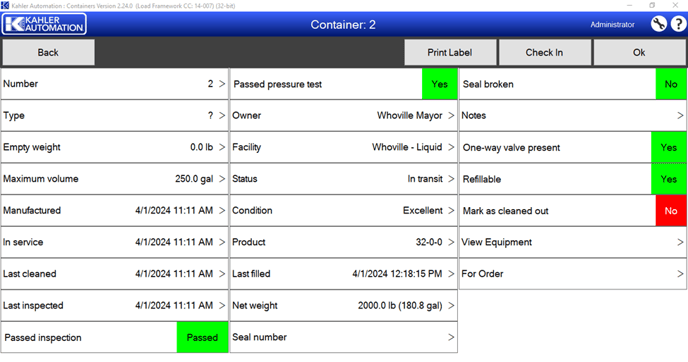Open the wrench settings icon
The image size is (688, 362).
pyautogui.click(x=659, y=24)
